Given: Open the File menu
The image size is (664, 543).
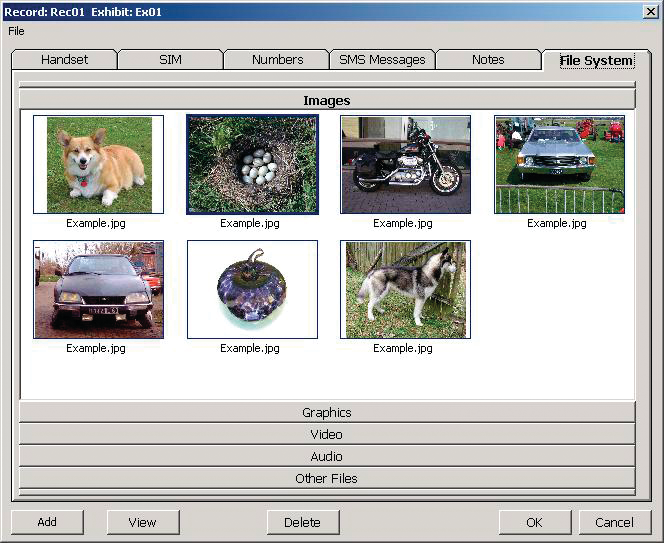Looking at the screenshot, I should (x=16, y=31).
